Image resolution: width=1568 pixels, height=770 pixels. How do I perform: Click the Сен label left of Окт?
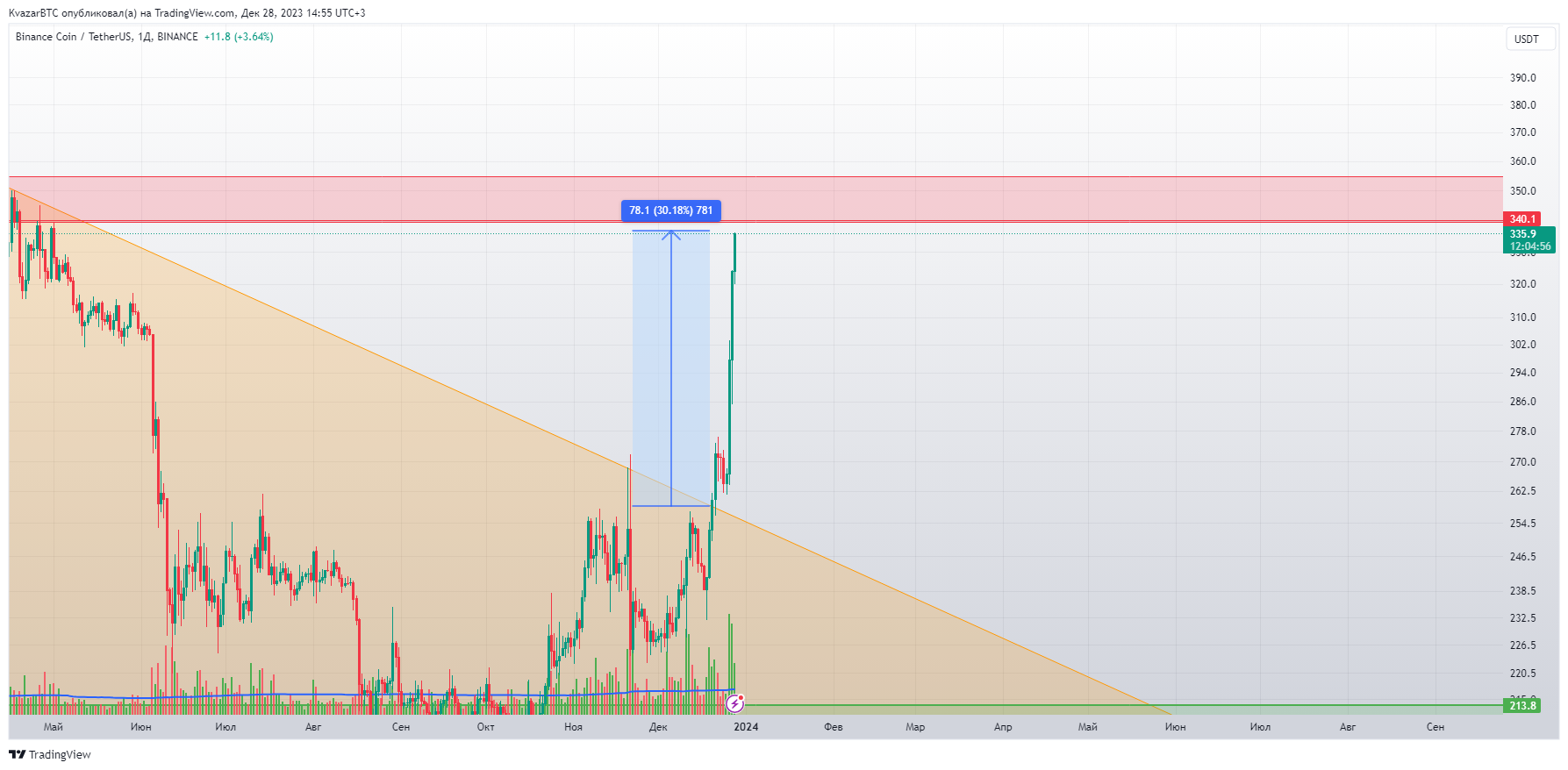[x=401, y=727]
